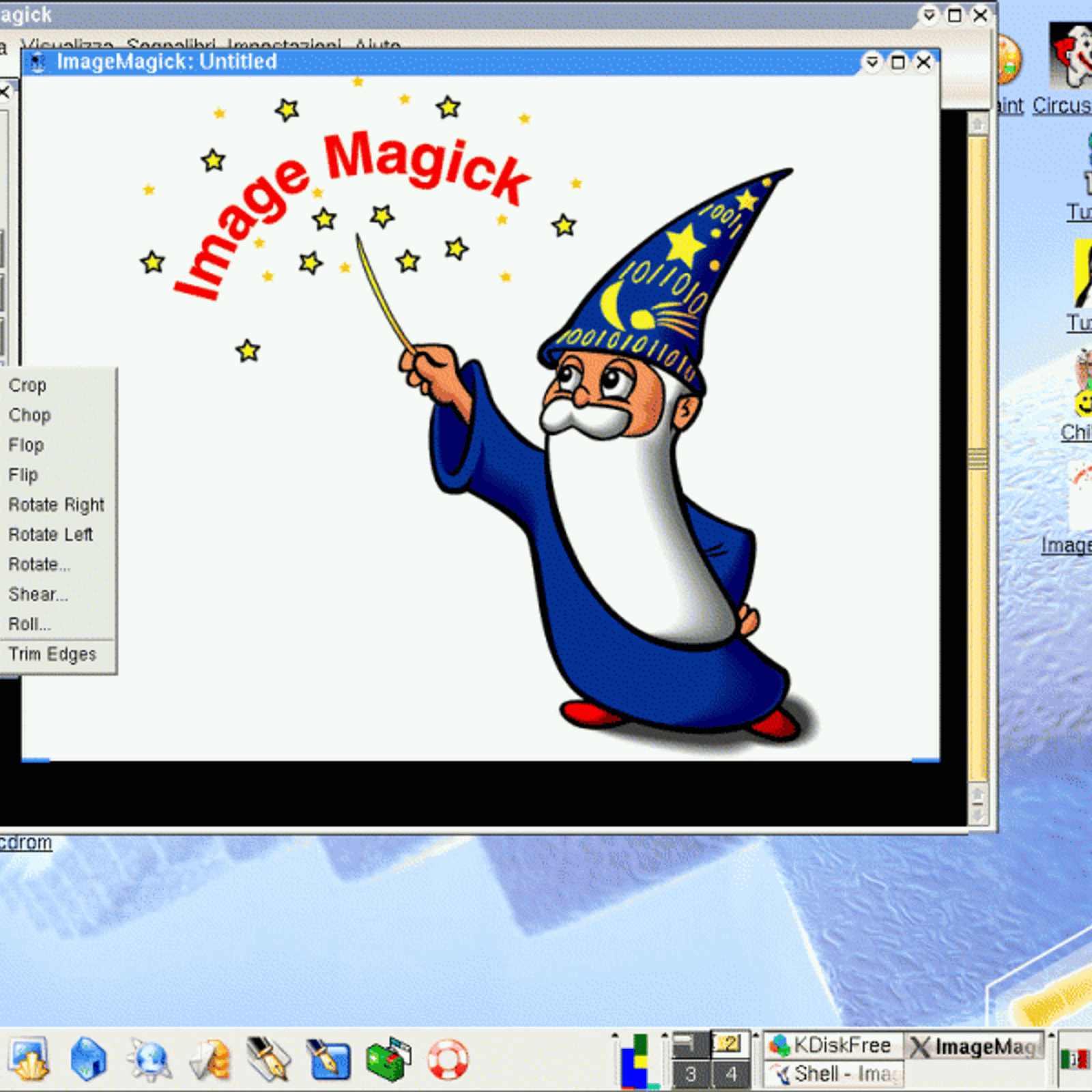Switch to virtual desktop 1 in pager
The image size is (1092, 1092).
tap(690, 1045)
